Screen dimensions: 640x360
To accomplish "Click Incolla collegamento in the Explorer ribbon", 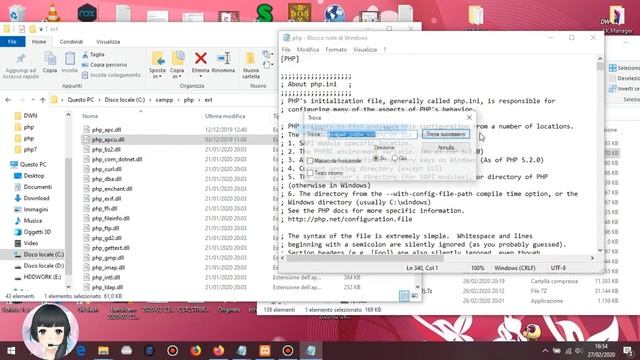I will 111,75.
